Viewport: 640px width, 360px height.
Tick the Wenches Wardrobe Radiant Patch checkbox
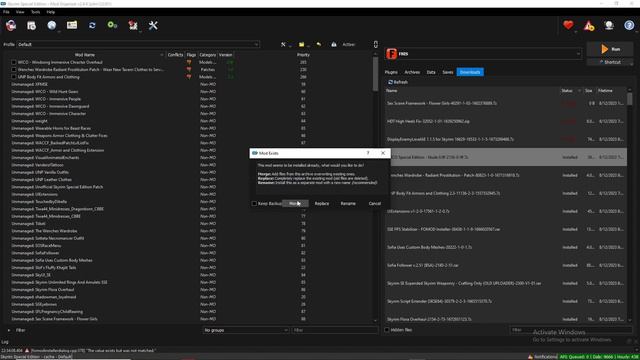pyautogui.click(x=14, y=70)
